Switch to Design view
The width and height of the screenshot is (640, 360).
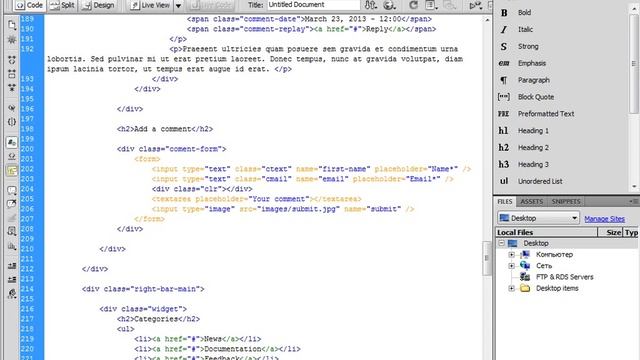98,5
